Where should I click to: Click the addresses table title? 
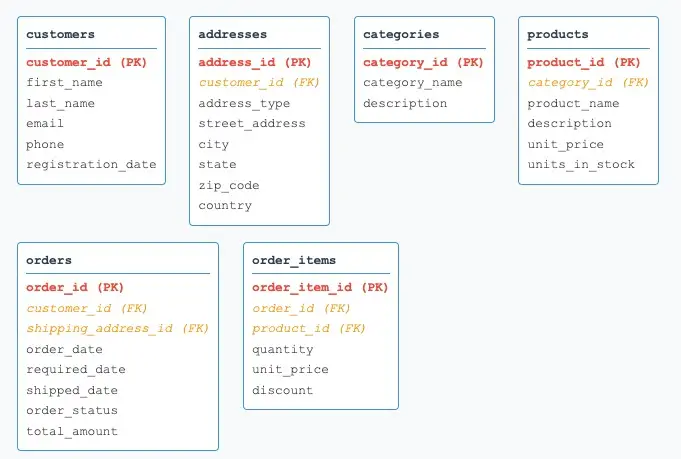point(232,34)
